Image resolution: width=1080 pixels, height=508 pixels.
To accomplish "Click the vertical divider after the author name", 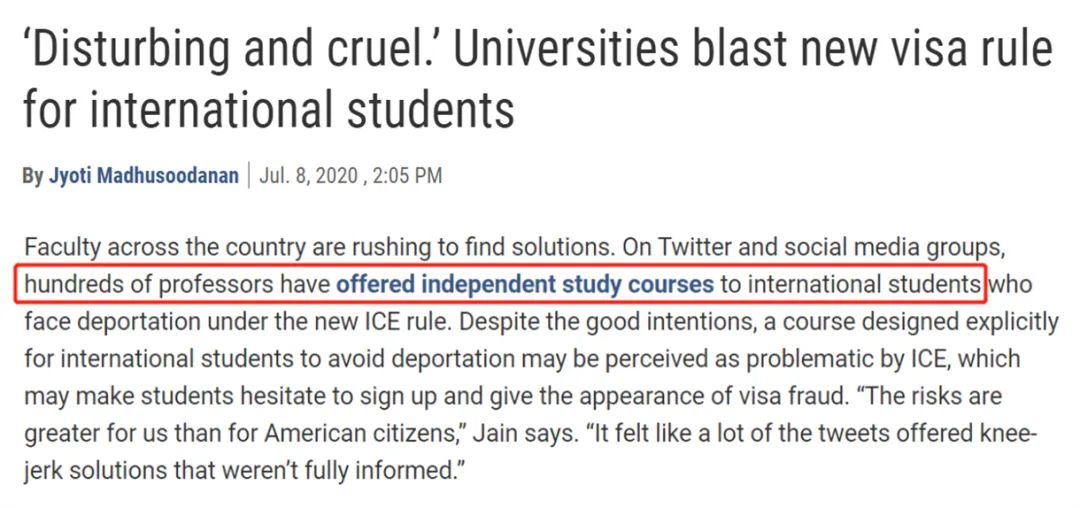I will tap(248, 176).
